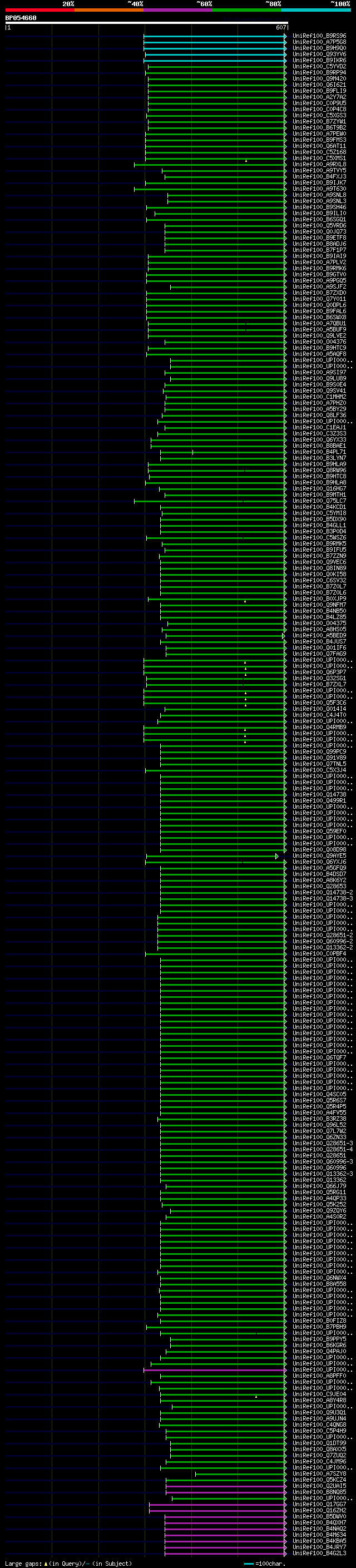Click the purple alignment bar for Q2UAI5

[x=226, y=1486]
